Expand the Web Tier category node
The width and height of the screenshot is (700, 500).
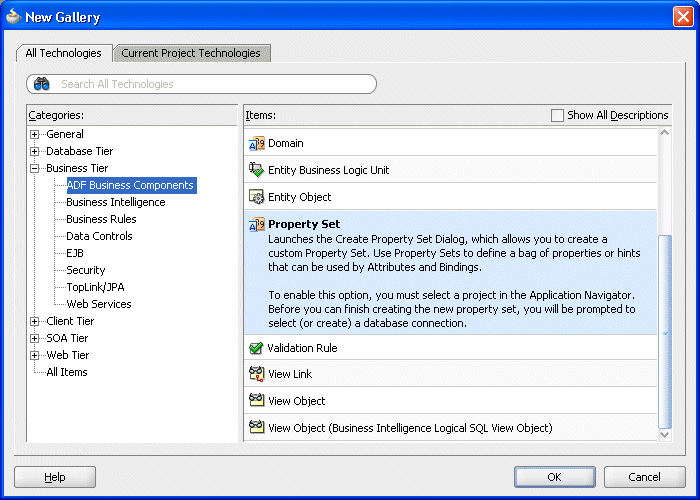click(x=35, y=355)
